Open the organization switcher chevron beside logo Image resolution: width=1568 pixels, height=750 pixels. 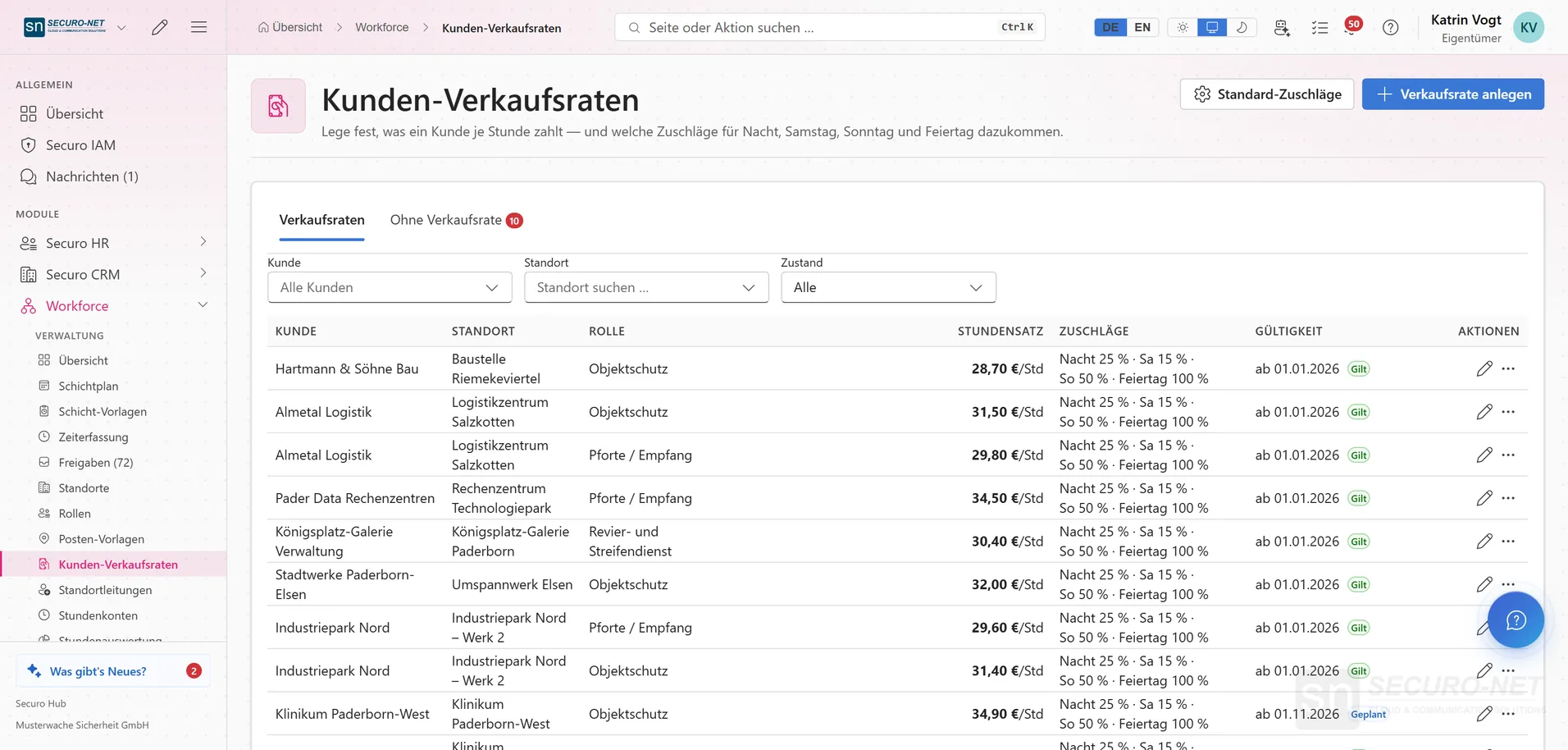click(121, 27)
